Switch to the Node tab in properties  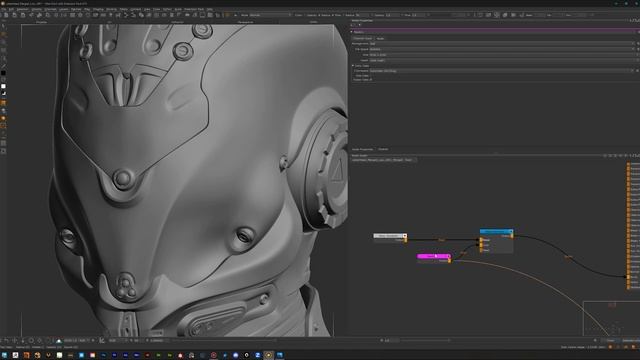pyautogui.click(x=380, y=38)
